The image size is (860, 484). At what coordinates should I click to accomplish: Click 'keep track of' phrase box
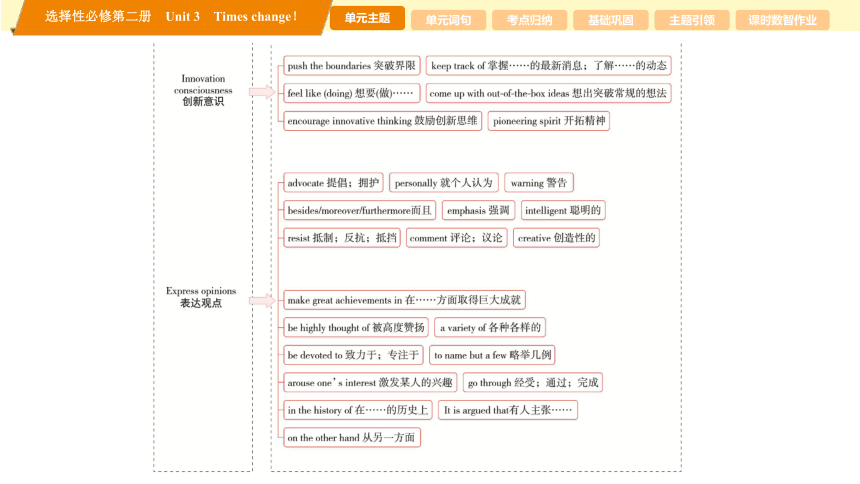coord(548,66)
